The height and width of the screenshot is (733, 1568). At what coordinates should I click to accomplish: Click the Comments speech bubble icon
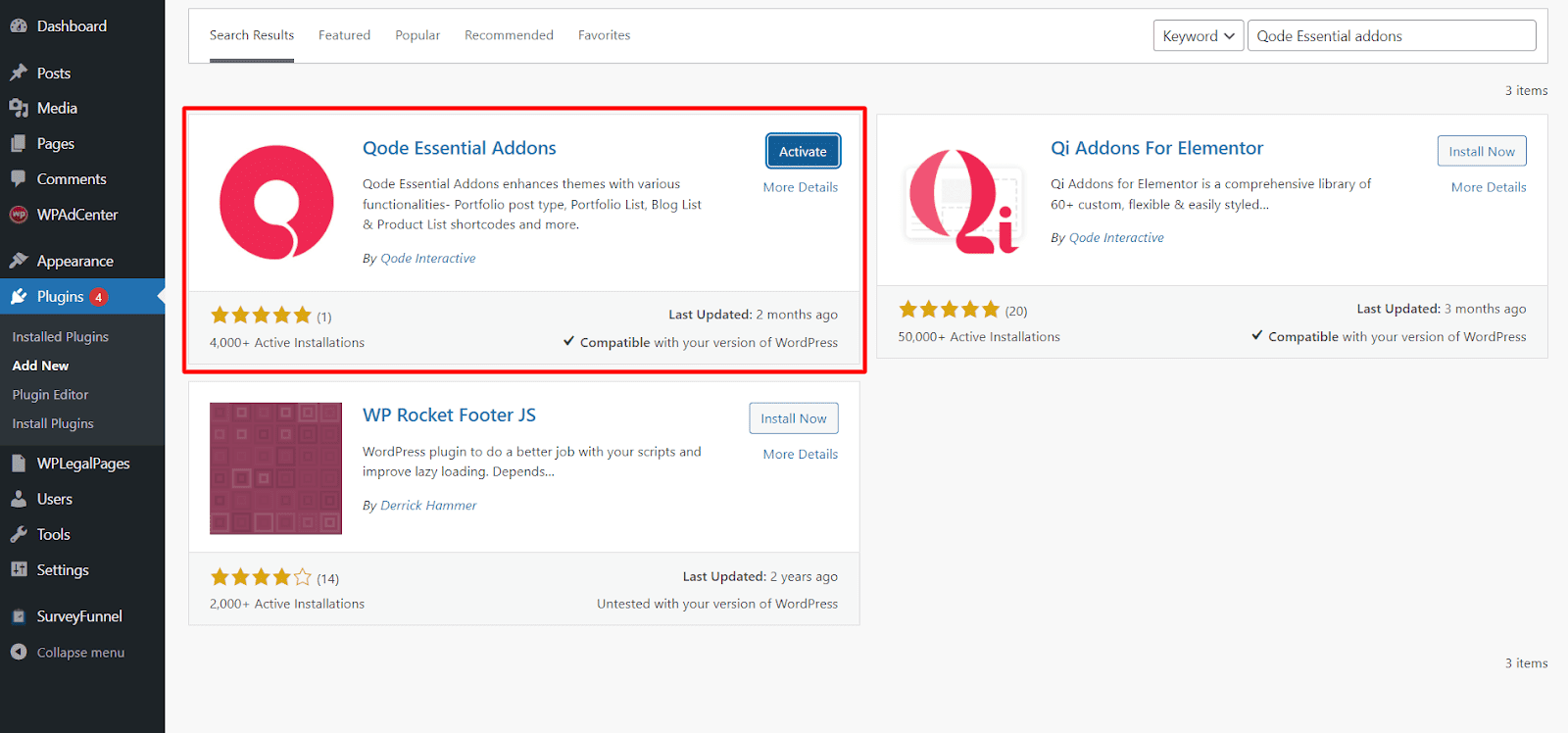(x=19, y=178)
